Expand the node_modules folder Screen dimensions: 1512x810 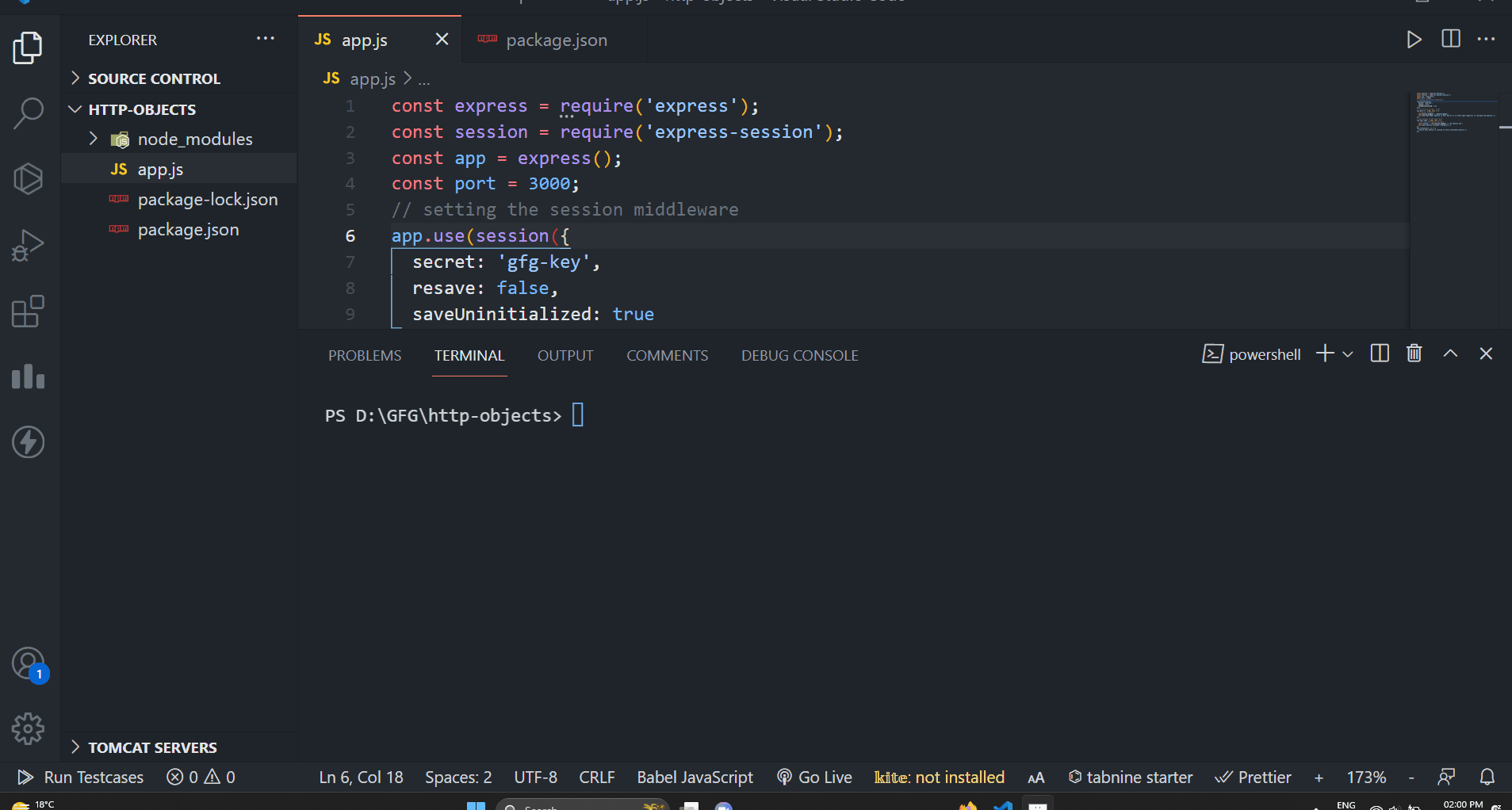(x=94, y=139)
